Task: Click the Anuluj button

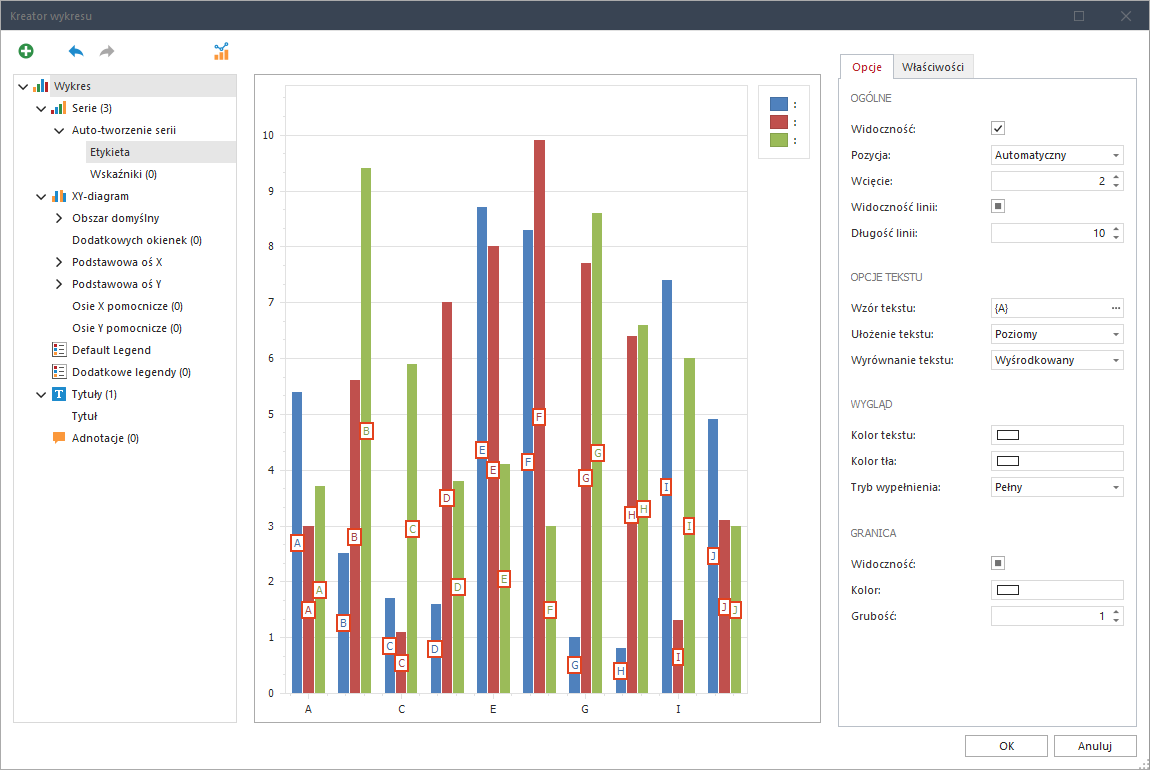Action: (x=1095, y=746)
